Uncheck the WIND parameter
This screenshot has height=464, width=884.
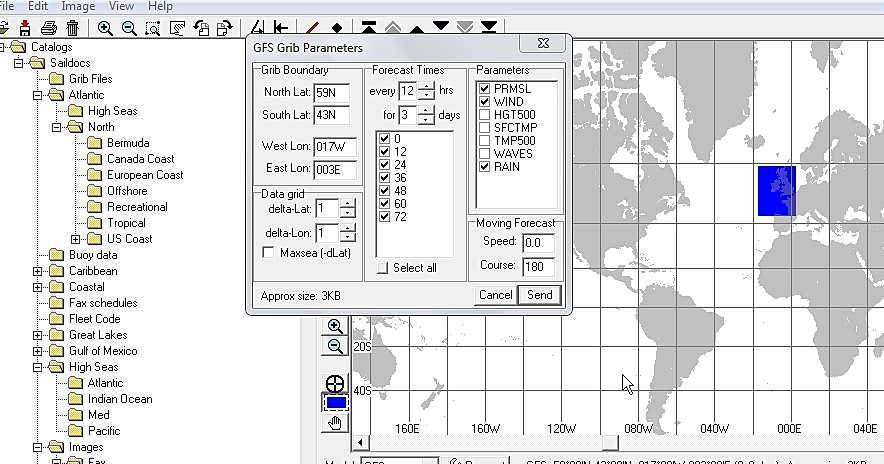[484, 101]
